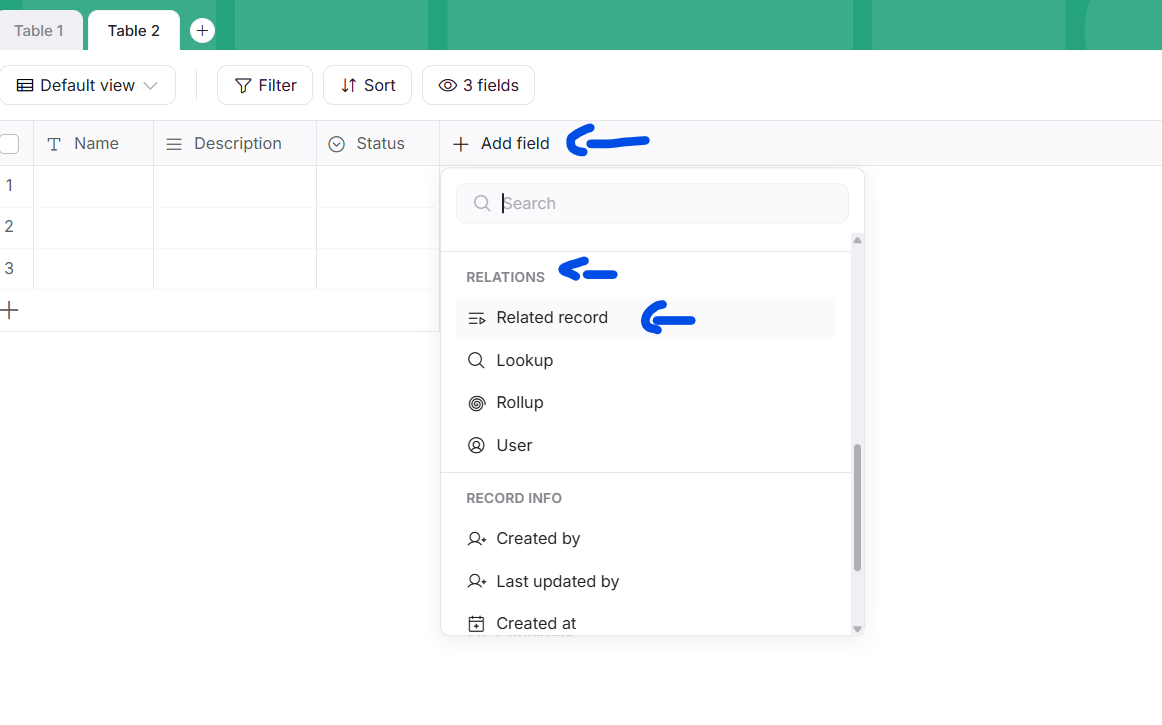This screenshot has height=725, width=1162.
Task: Click Add field column header
Action: [502, 144]
